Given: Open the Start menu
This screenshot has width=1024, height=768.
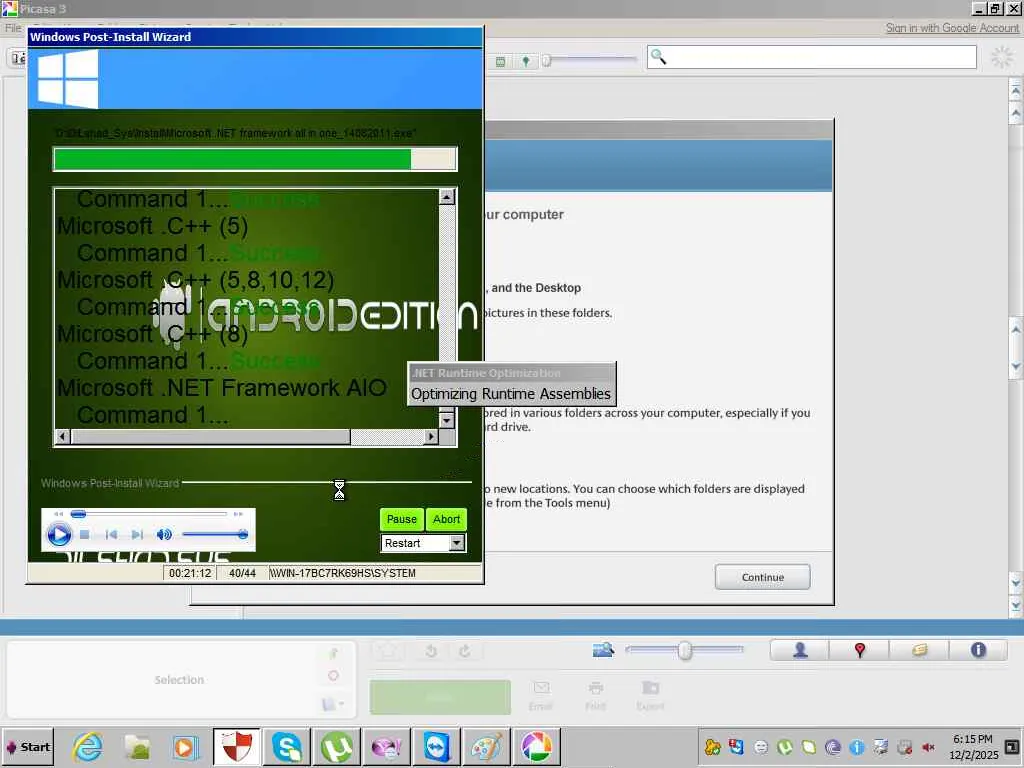Looking at the screenshot, I should 27,747.
